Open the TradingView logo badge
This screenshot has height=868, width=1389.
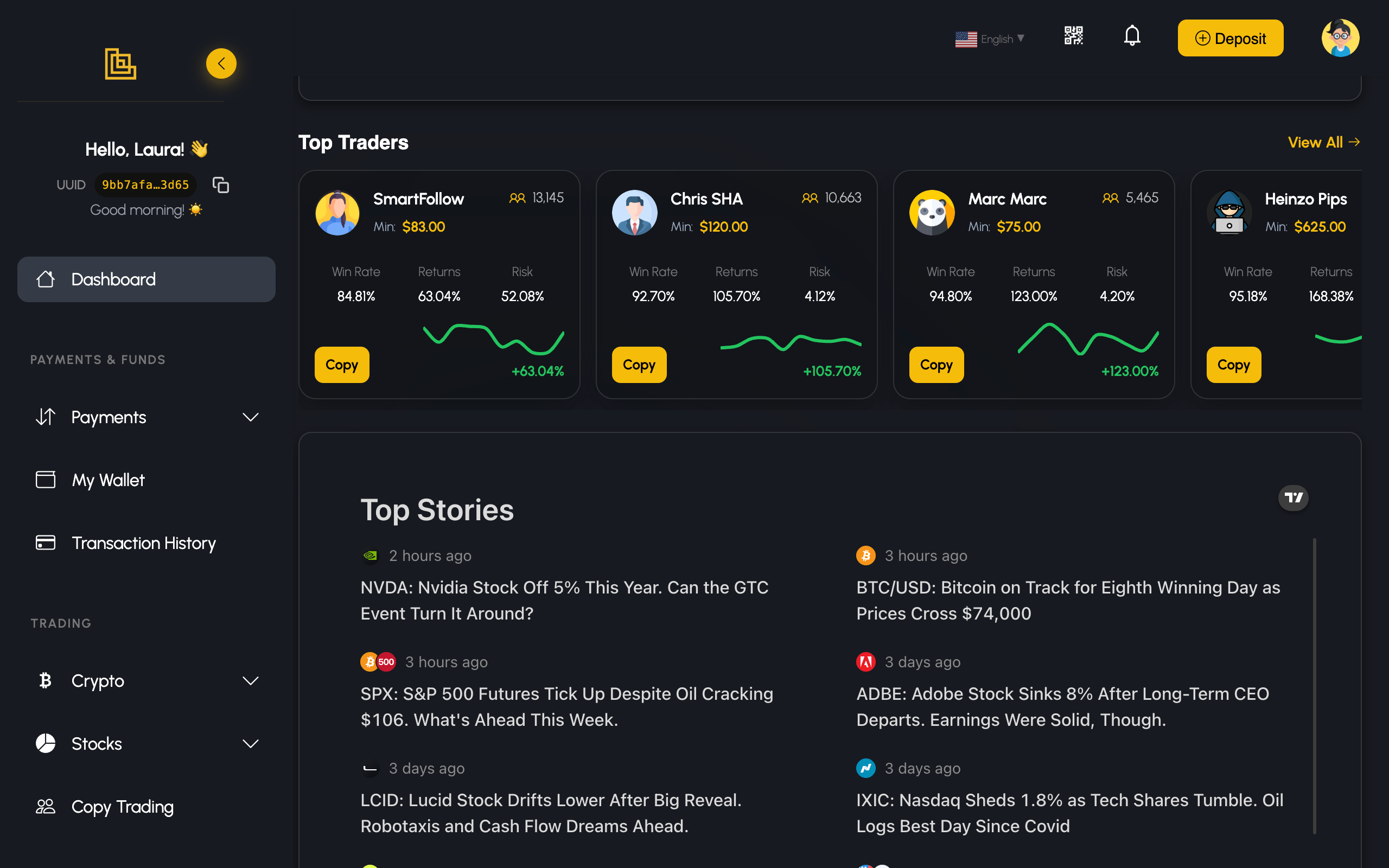(1293, 497)
